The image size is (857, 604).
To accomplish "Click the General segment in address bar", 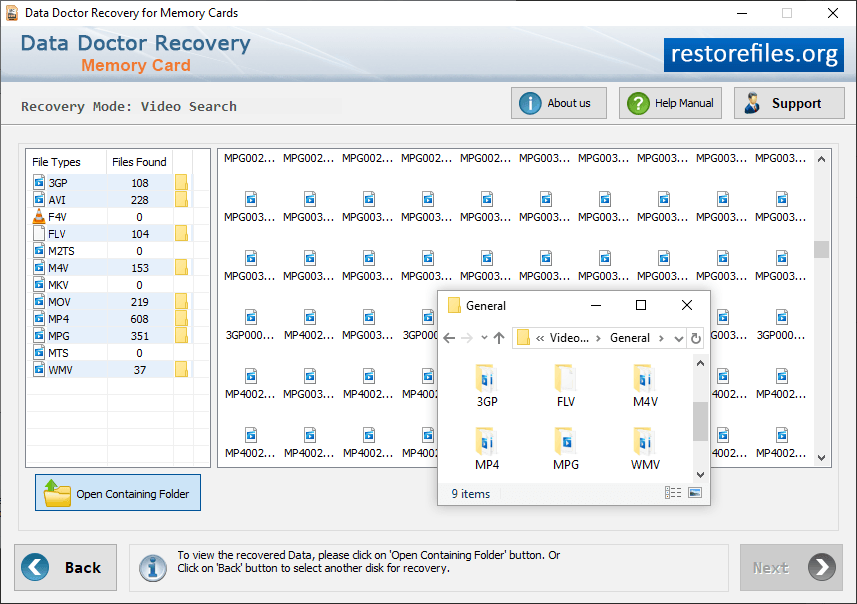I will pos(630,338).
